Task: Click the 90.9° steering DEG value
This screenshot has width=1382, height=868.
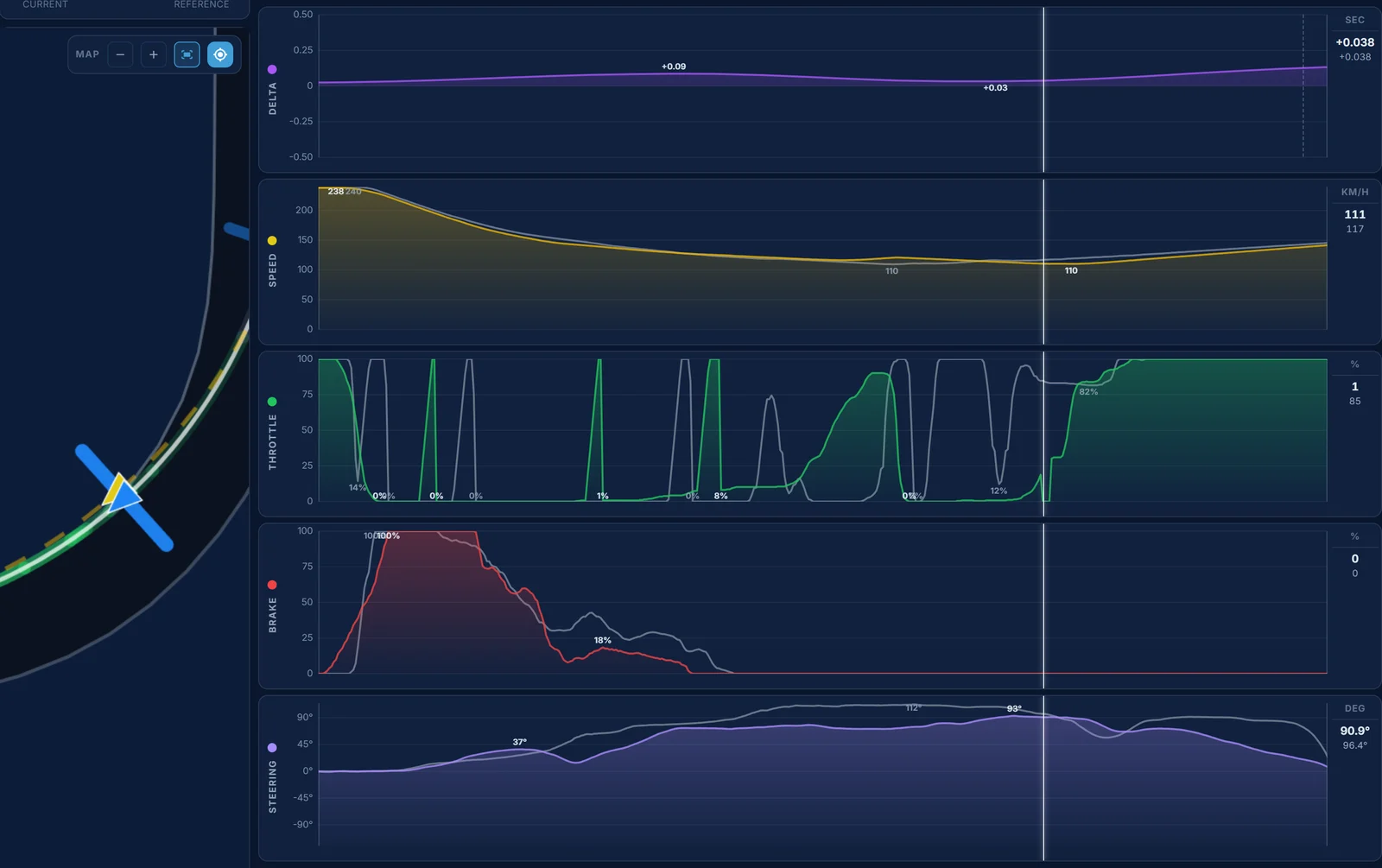Action: coord(1354,731)
